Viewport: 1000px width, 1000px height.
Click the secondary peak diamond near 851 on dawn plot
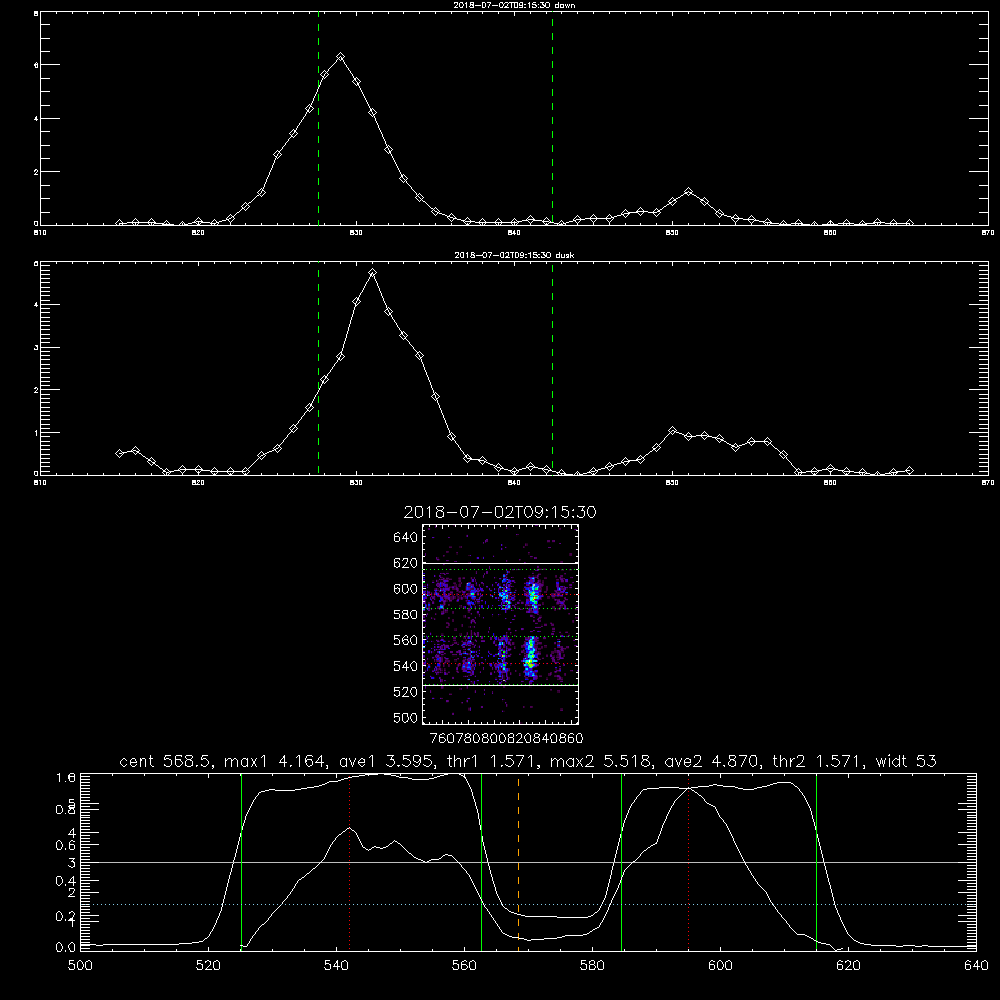(688, 191)
